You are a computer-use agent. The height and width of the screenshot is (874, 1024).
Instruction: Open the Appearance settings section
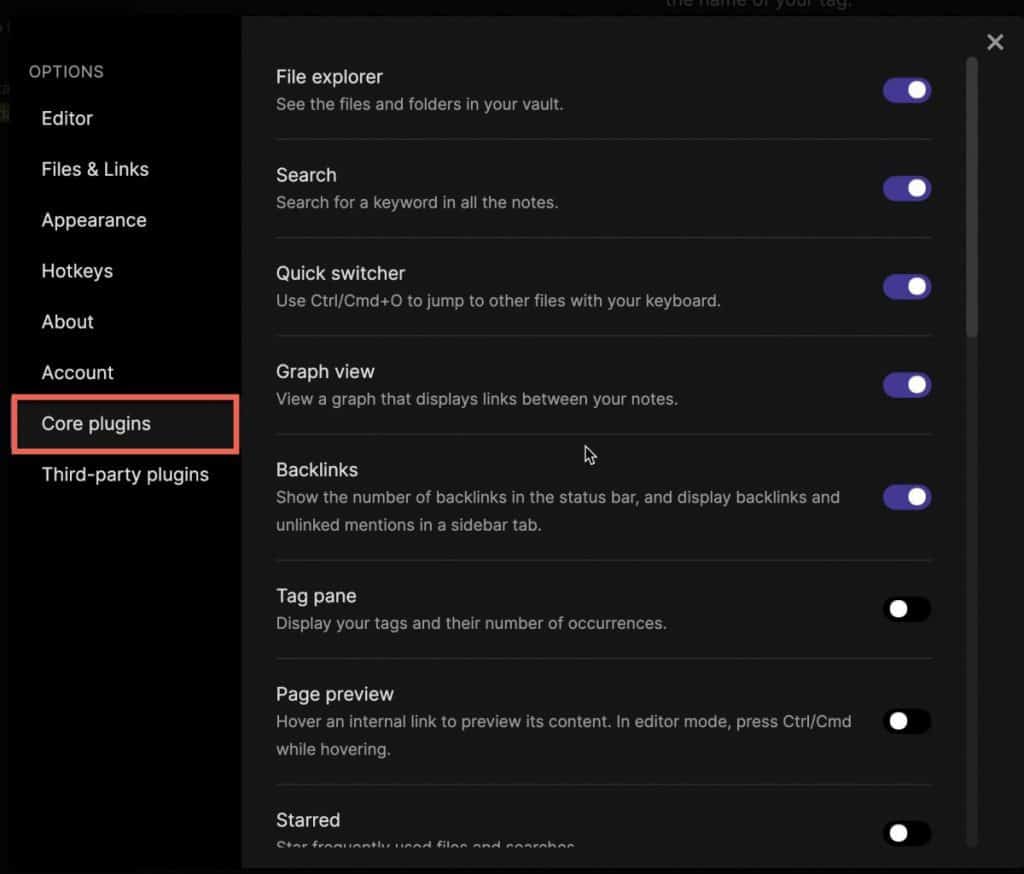[94, 220]
